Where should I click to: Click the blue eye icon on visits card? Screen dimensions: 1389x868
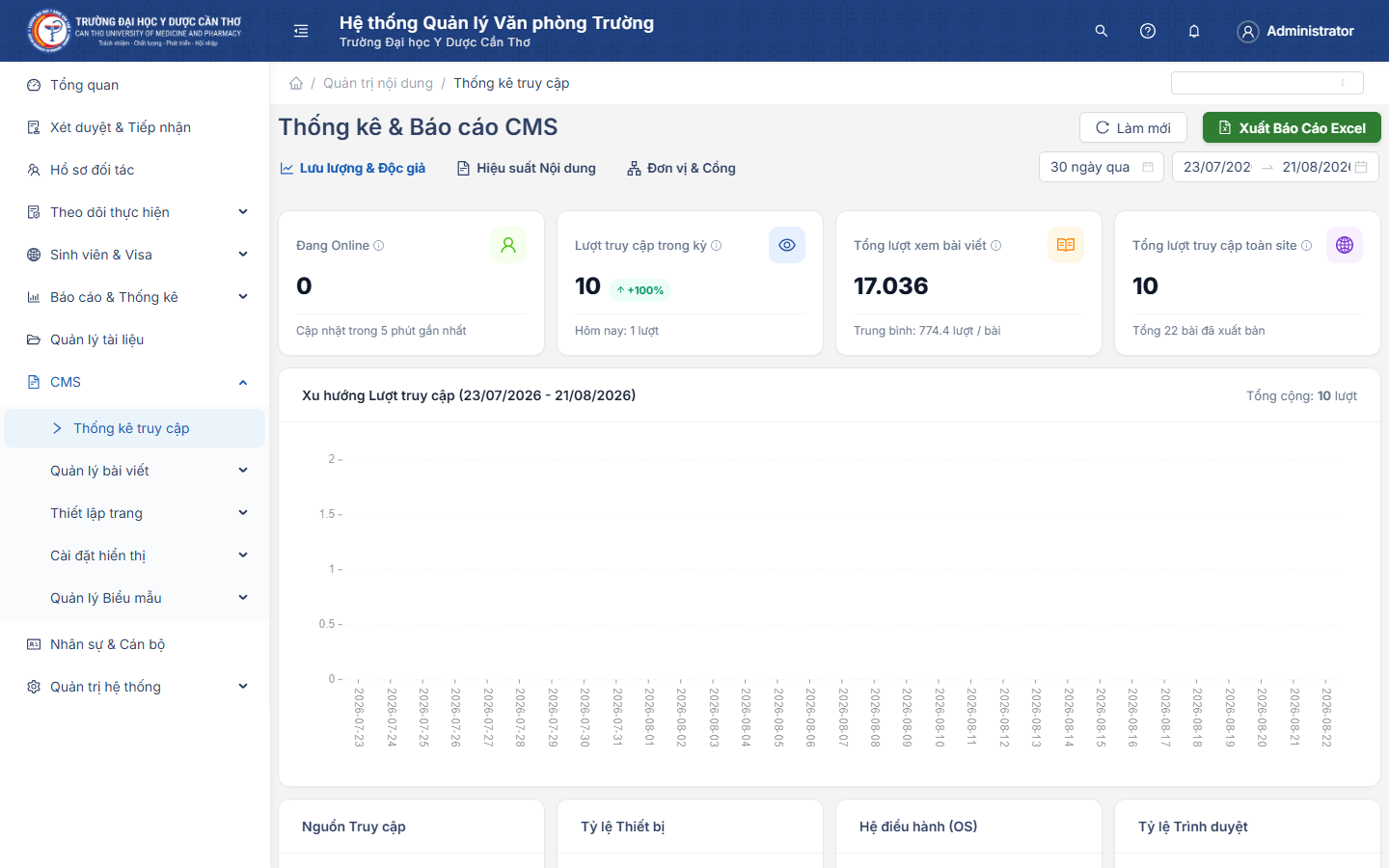pyautogui.click(x=787, y=245)
